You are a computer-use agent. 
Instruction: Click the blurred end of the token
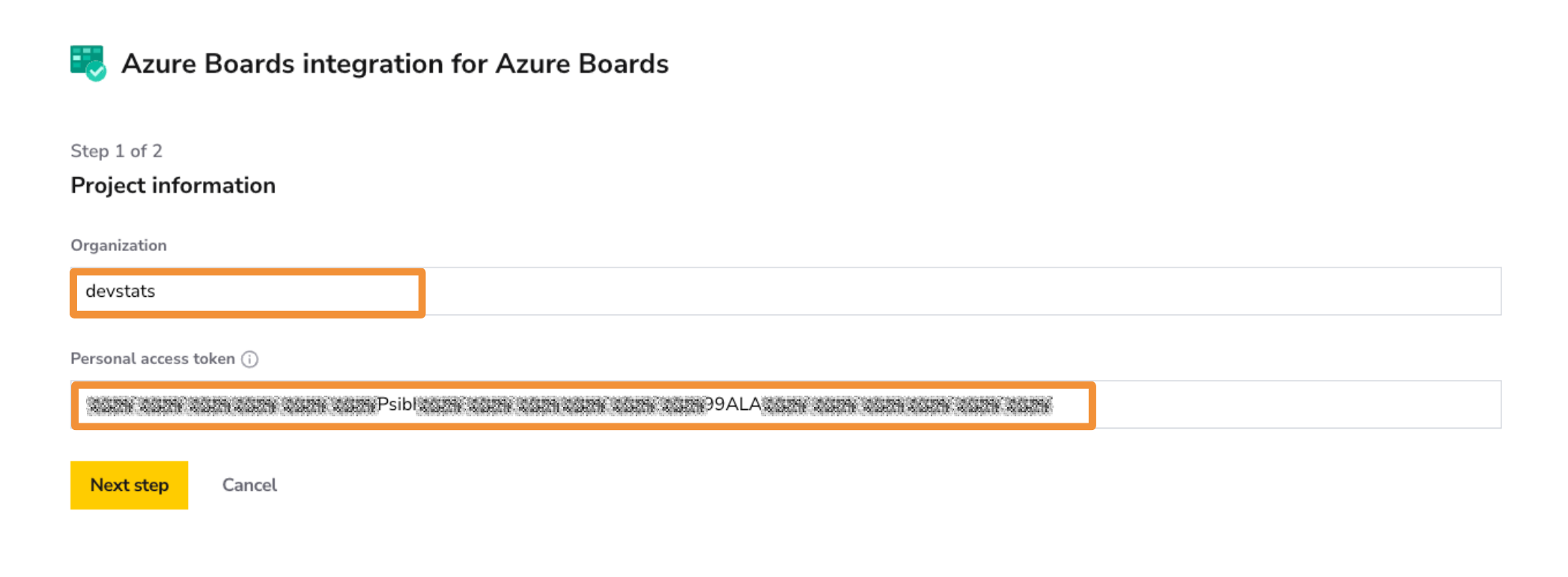click(907, 405)
